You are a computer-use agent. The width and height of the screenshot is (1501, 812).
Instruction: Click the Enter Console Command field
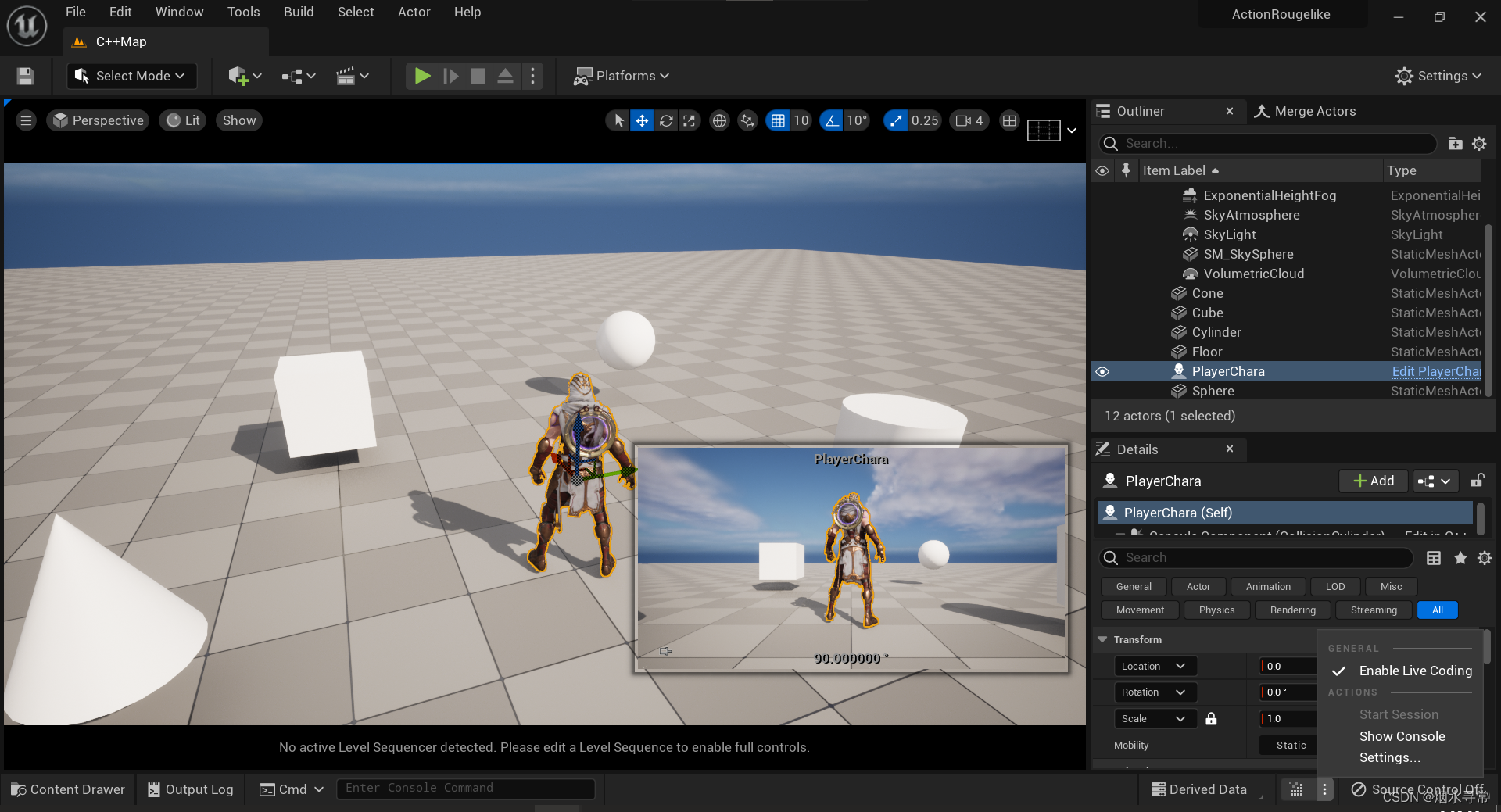pos(465,788)
